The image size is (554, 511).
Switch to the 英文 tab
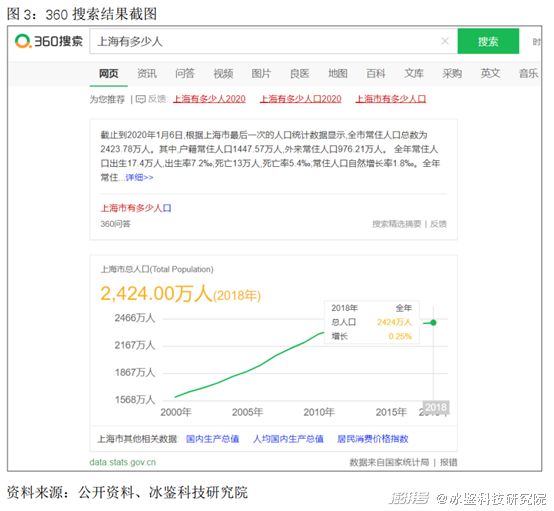[490, 74]
